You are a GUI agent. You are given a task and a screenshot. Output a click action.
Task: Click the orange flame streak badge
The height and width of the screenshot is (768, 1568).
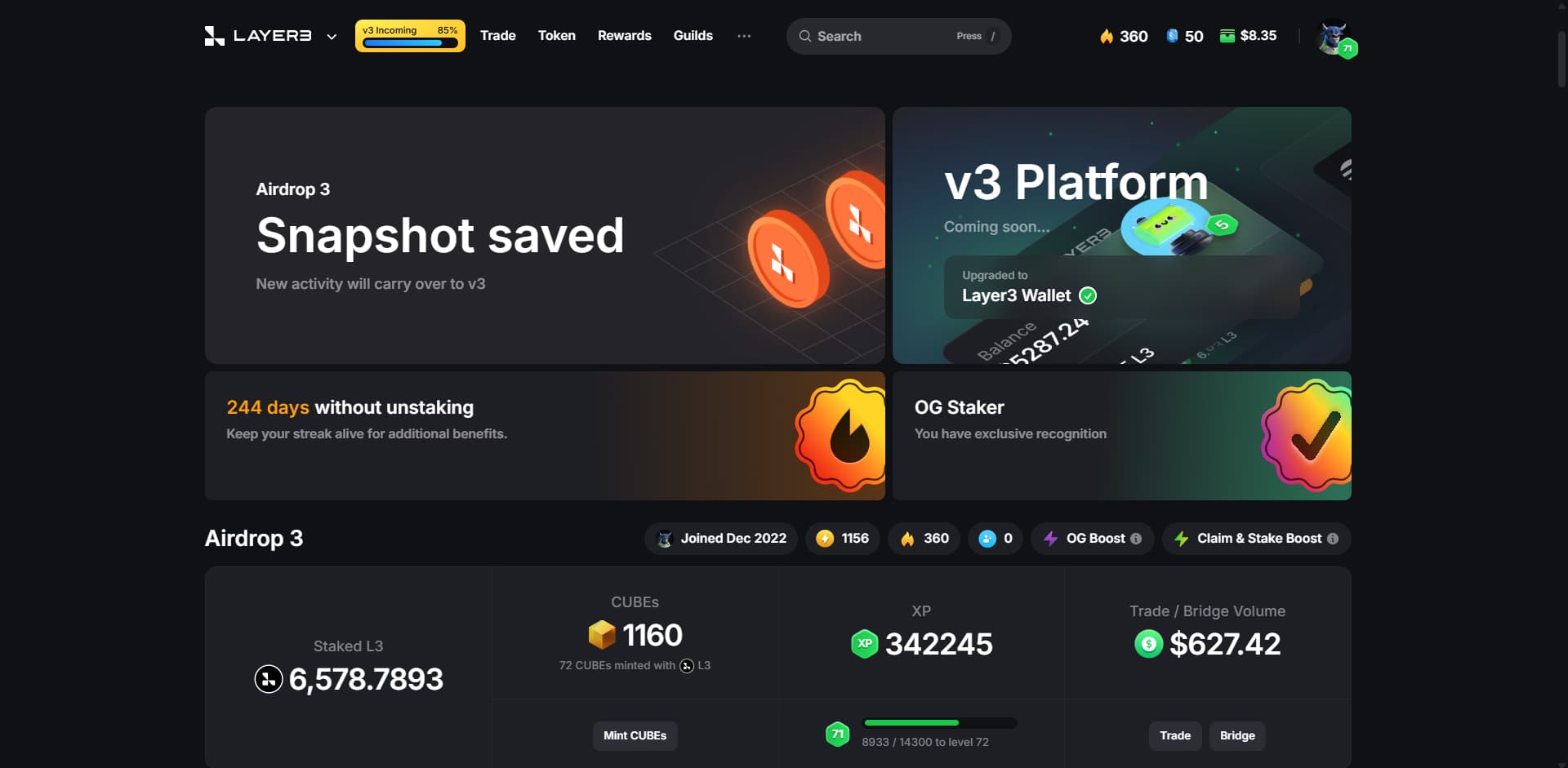pos(841,435)
